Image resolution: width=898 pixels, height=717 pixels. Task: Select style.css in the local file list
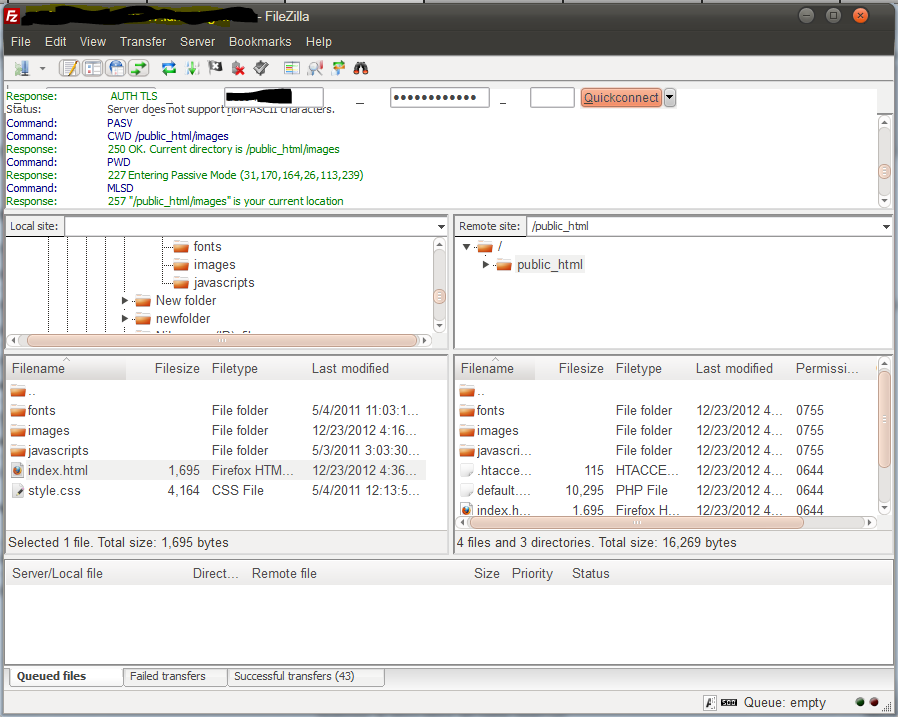click(x=218, y=491)
